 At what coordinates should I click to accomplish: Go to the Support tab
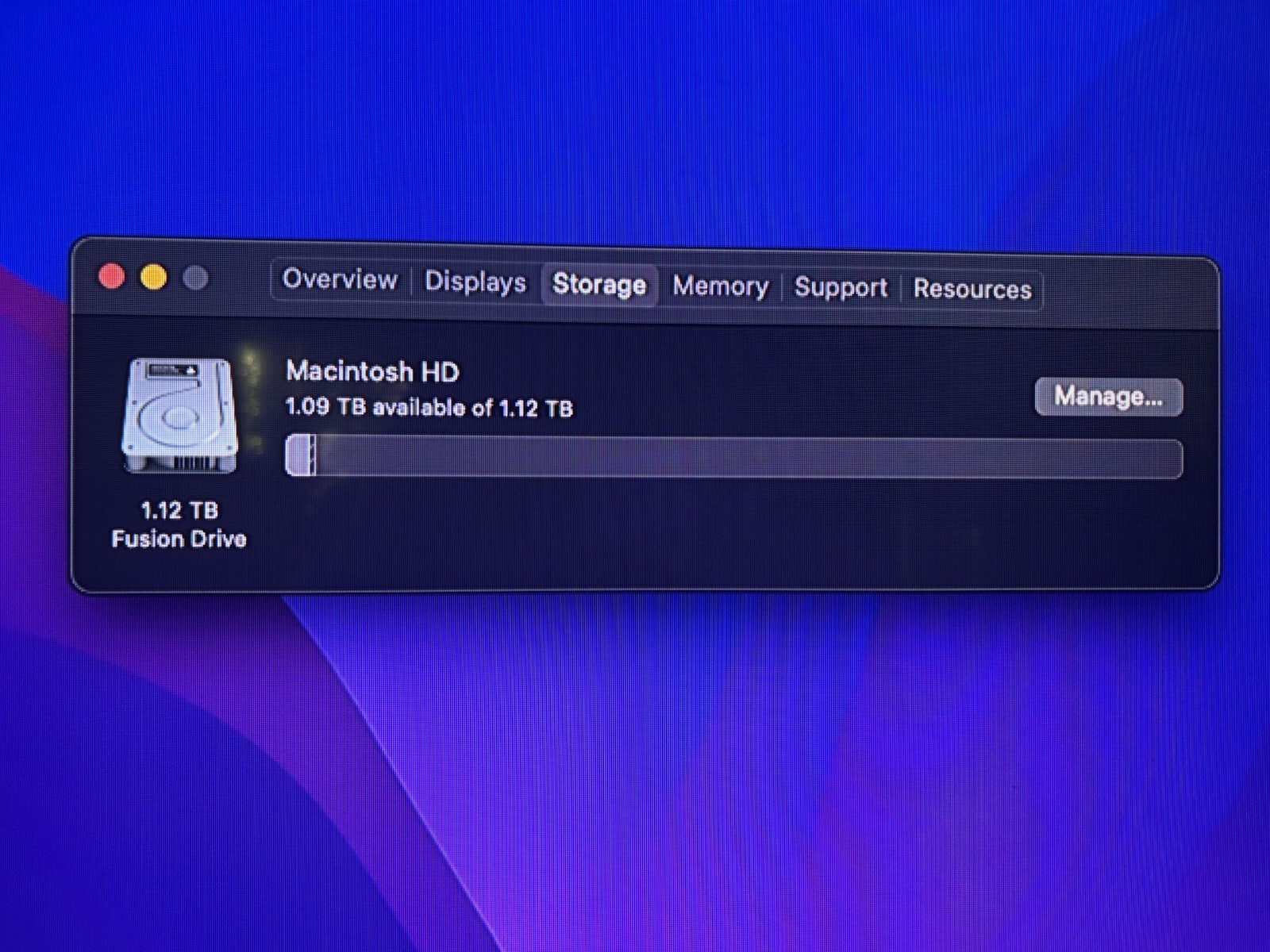tap(841, 287)
